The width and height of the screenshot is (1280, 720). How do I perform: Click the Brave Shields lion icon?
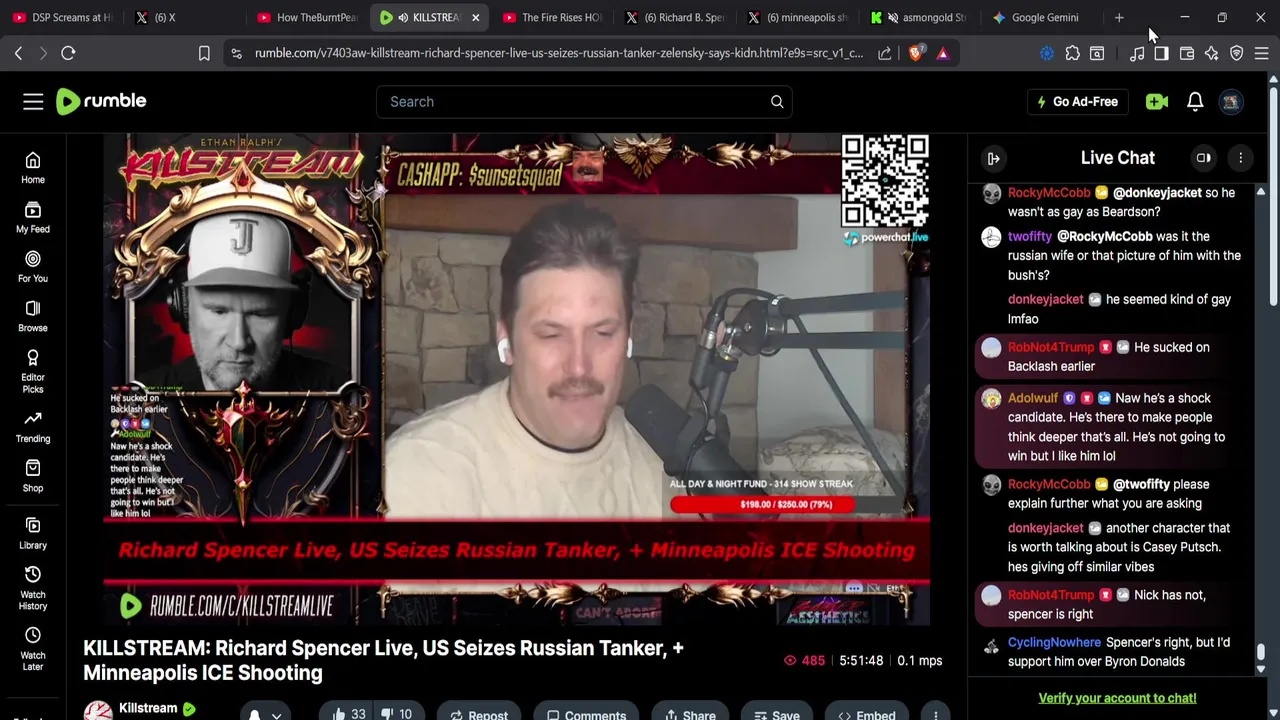click(x=915, y=53)
